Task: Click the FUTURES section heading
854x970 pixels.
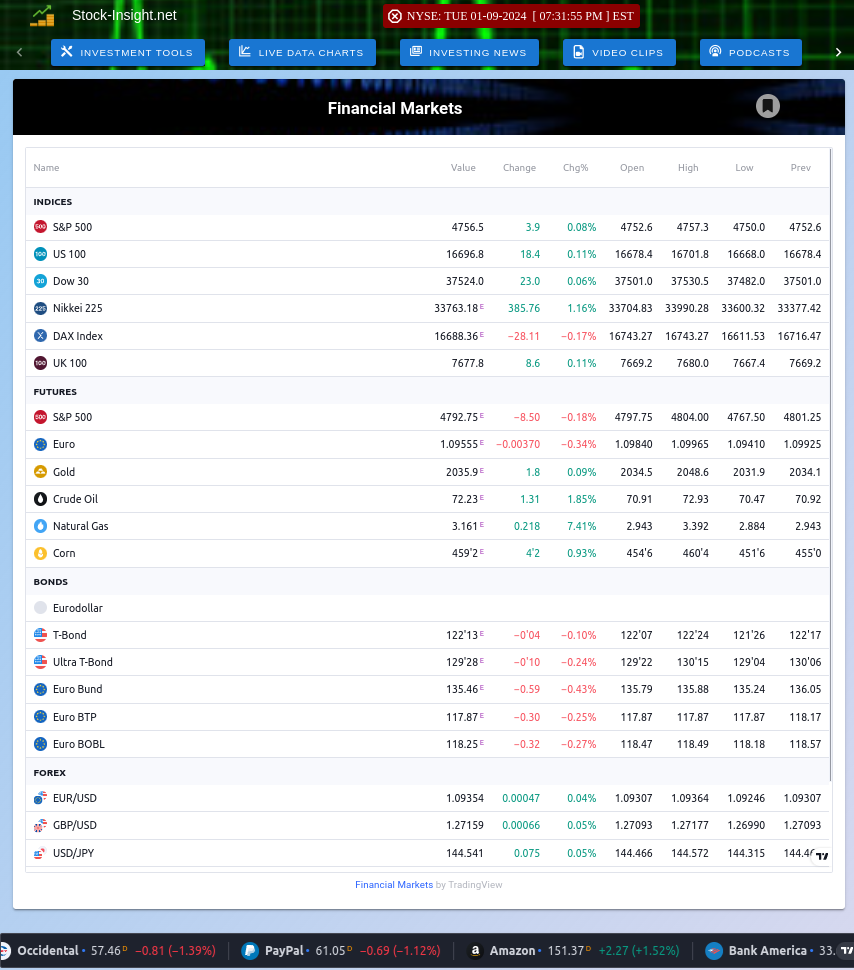Action: click(55, 392)
